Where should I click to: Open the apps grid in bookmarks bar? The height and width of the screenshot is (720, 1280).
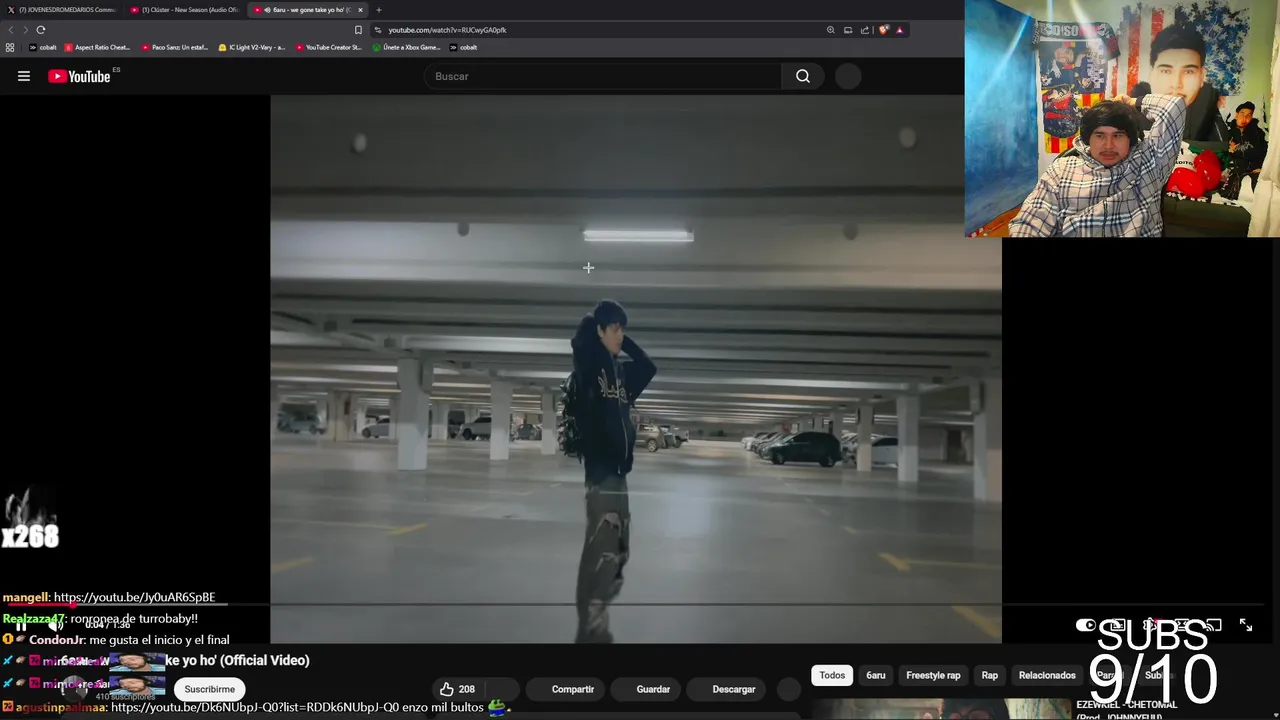[x=10, y=47]
